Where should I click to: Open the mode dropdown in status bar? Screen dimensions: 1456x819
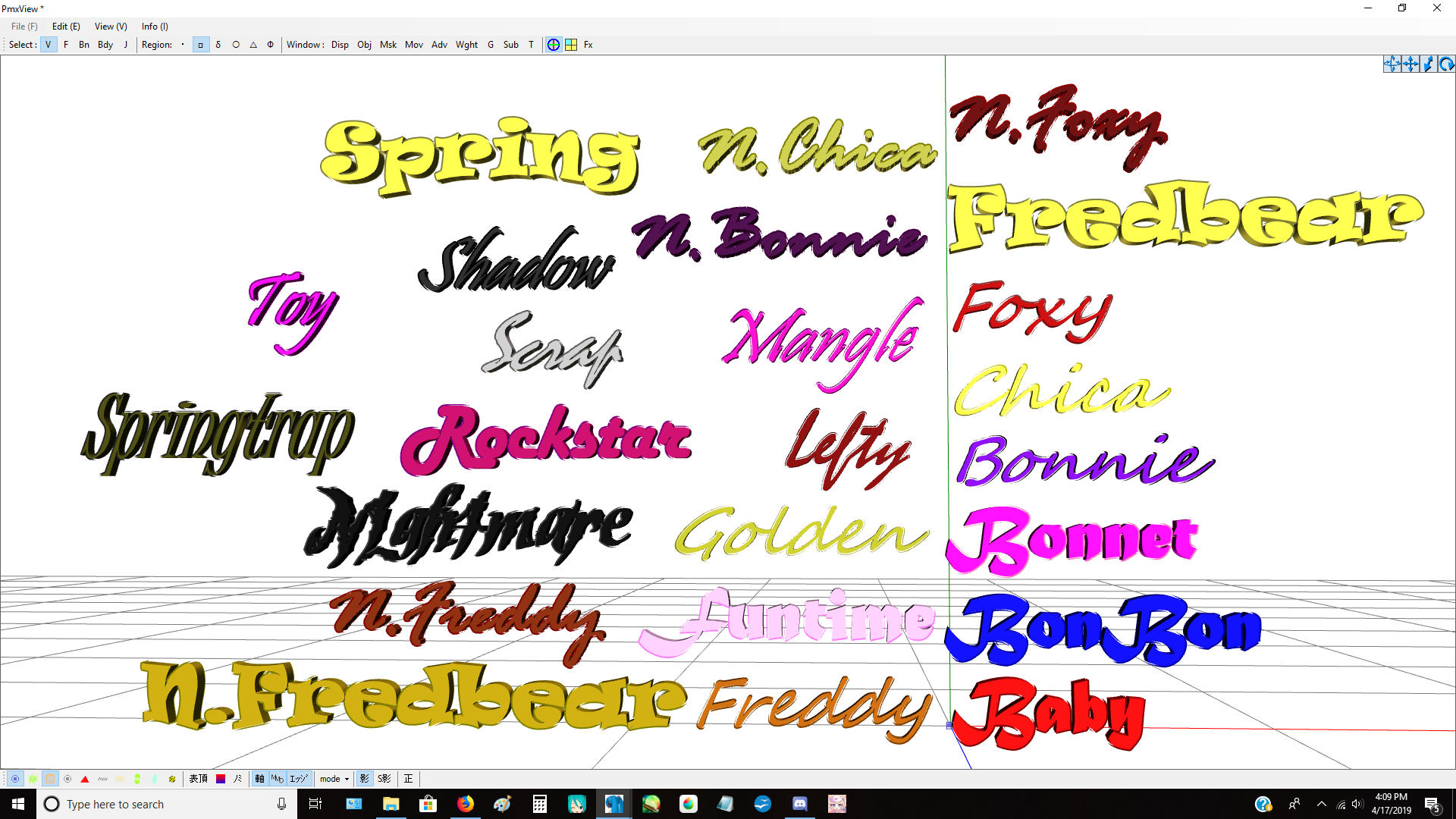click(334, 778)
